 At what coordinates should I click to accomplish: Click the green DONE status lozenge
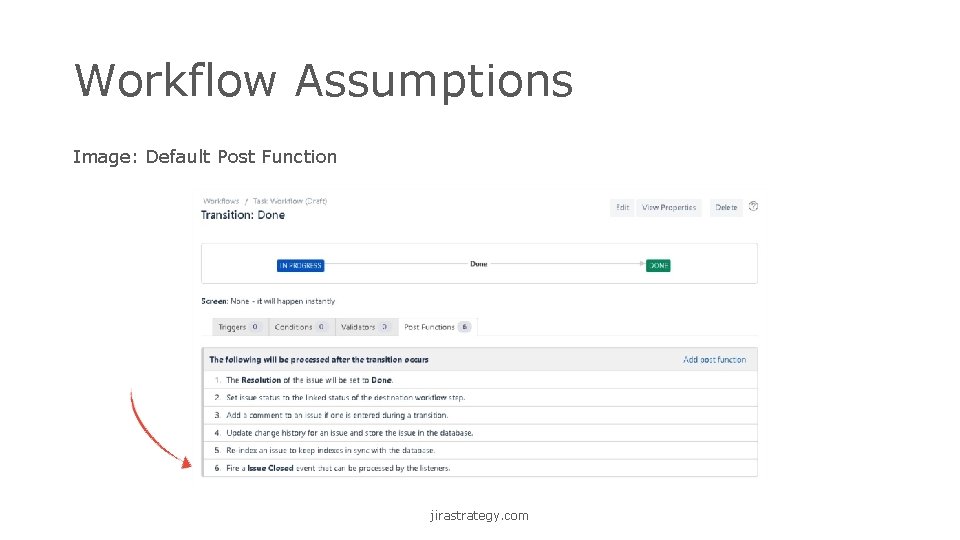tap(658, 265)
